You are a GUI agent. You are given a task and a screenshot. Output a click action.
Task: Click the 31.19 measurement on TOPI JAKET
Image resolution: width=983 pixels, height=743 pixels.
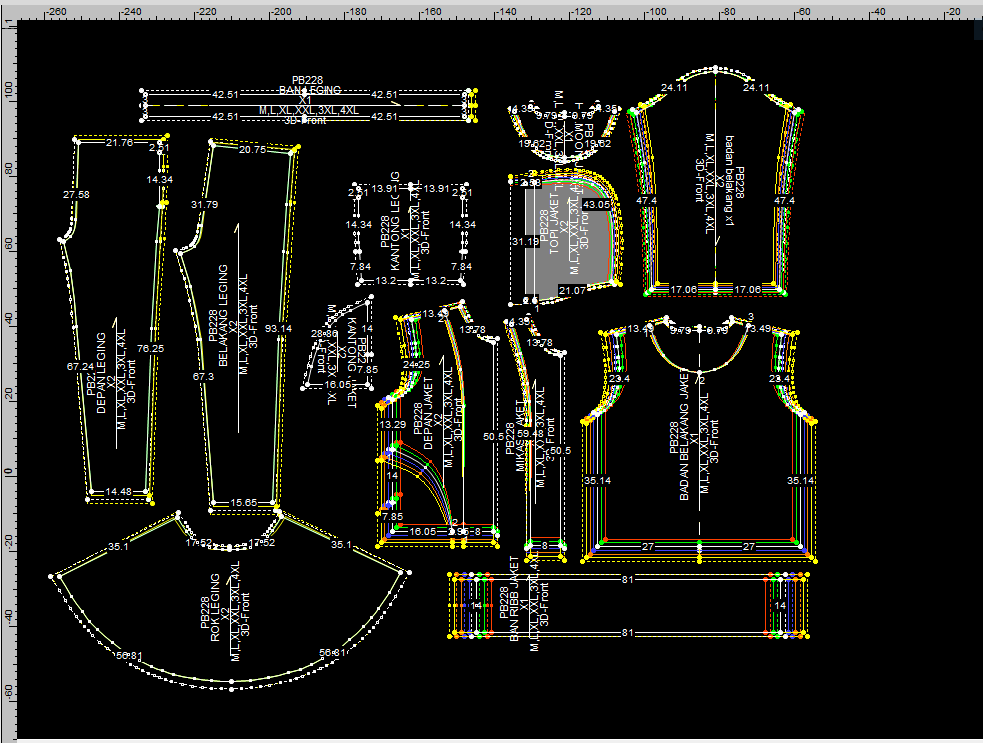(525, 242)
